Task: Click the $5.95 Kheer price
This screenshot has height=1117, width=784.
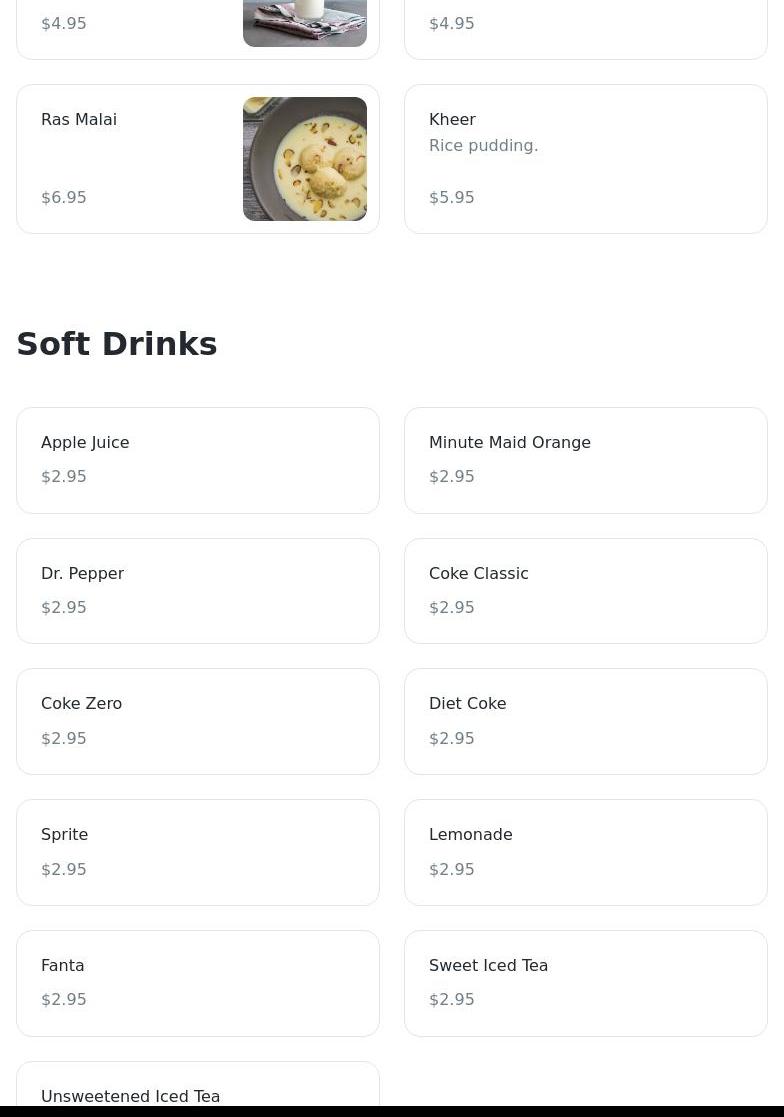Action: [x=452, y=198]
